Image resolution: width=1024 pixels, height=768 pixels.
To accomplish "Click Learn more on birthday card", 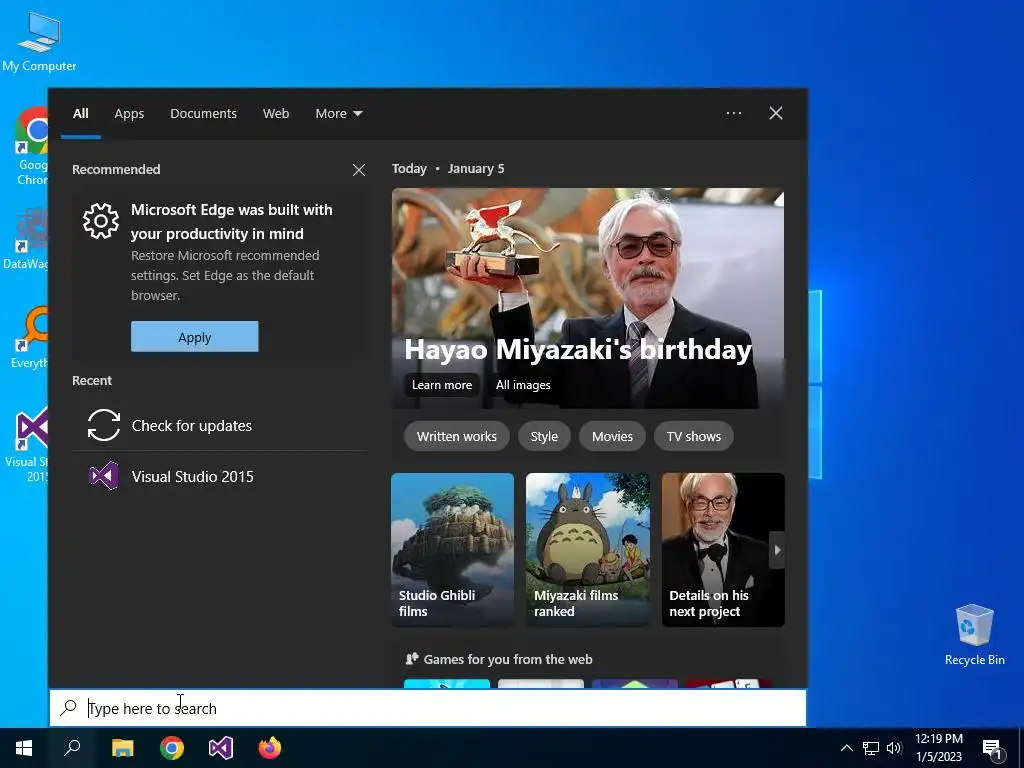I will (441, 385).
